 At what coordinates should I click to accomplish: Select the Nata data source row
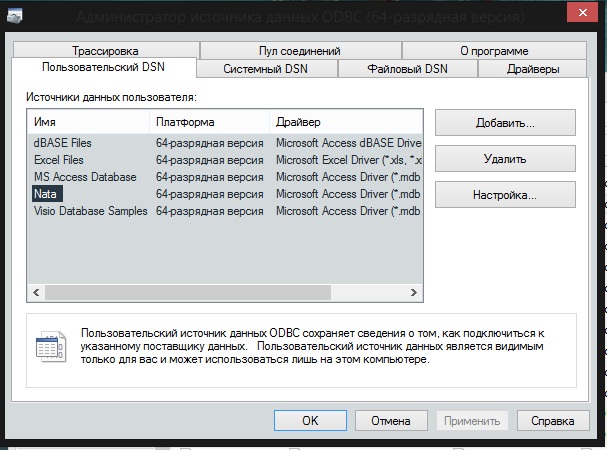[47, 194]
